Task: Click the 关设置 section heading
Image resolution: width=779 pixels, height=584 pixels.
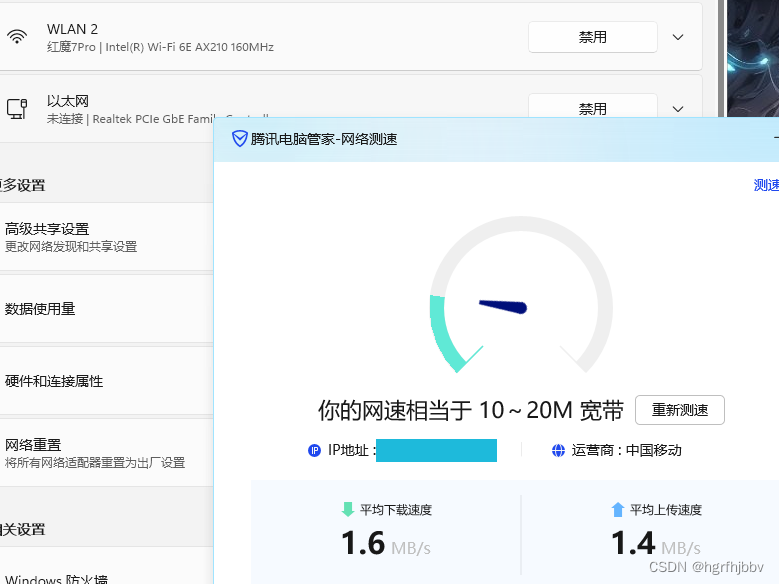Action: click(x=23, y=529)
